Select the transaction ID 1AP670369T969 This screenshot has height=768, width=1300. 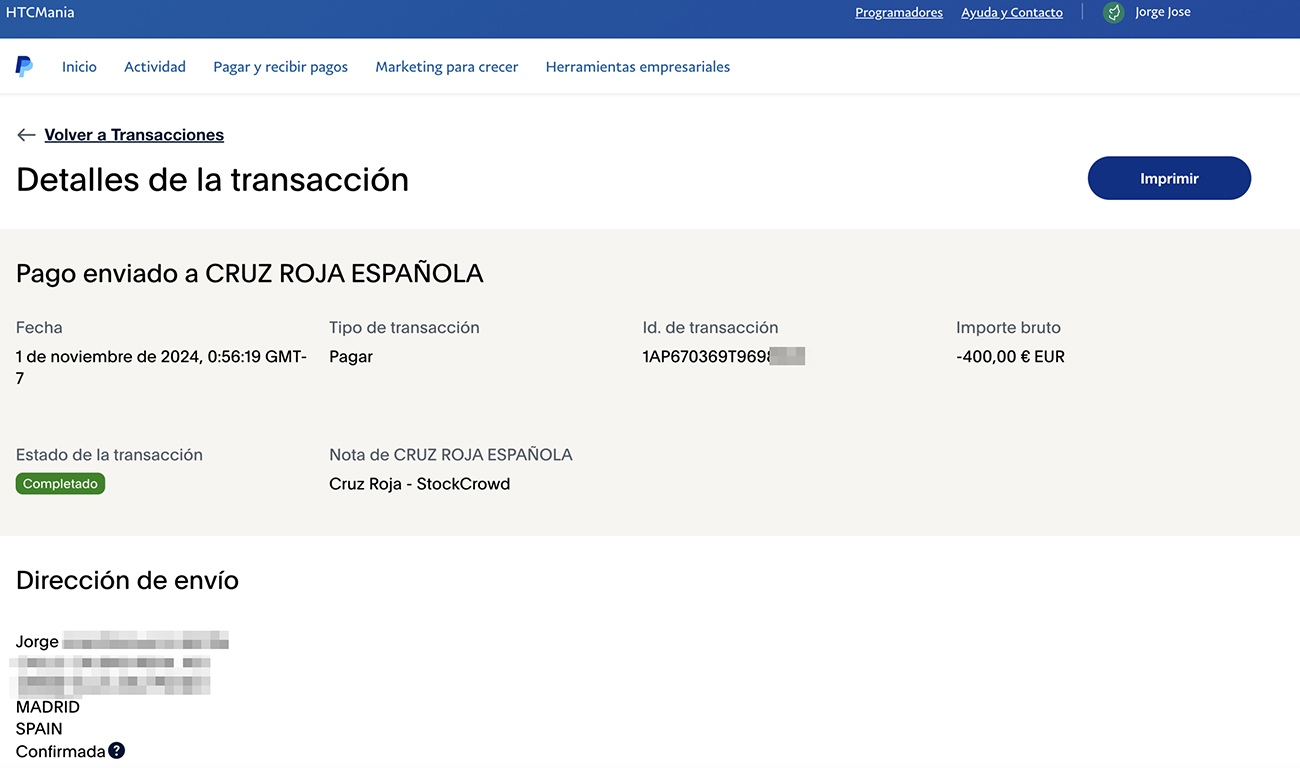coord(723,356)
